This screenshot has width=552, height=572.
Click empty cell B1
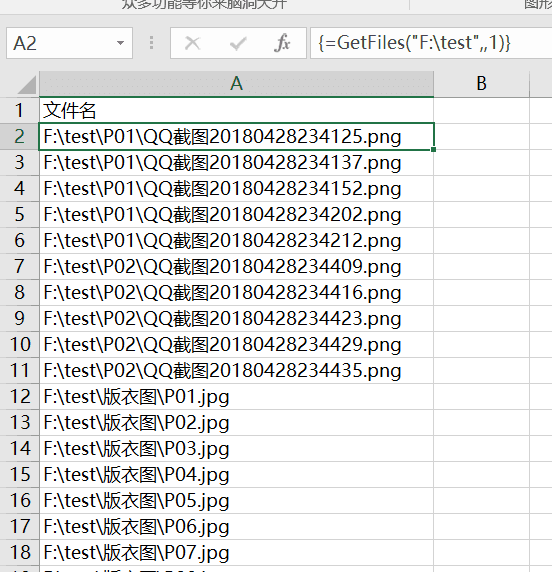(x=482, y=111)
